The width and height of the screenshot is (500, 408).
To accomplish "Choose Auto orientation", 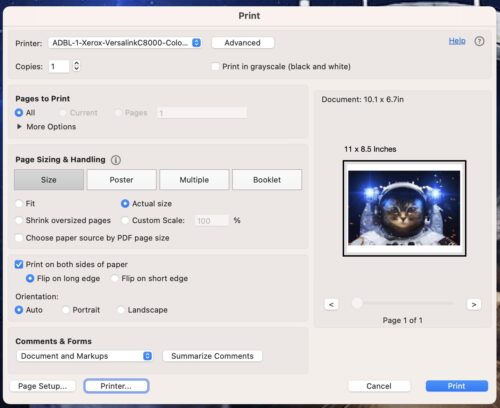I will [19, 310].
